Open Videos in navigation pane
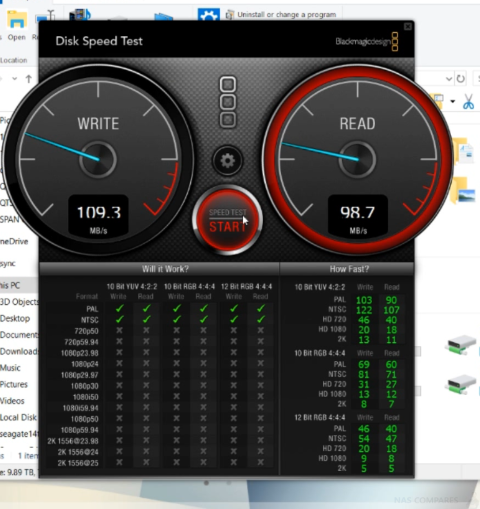This screenshot has width=480, height=509. click(12, 401)
